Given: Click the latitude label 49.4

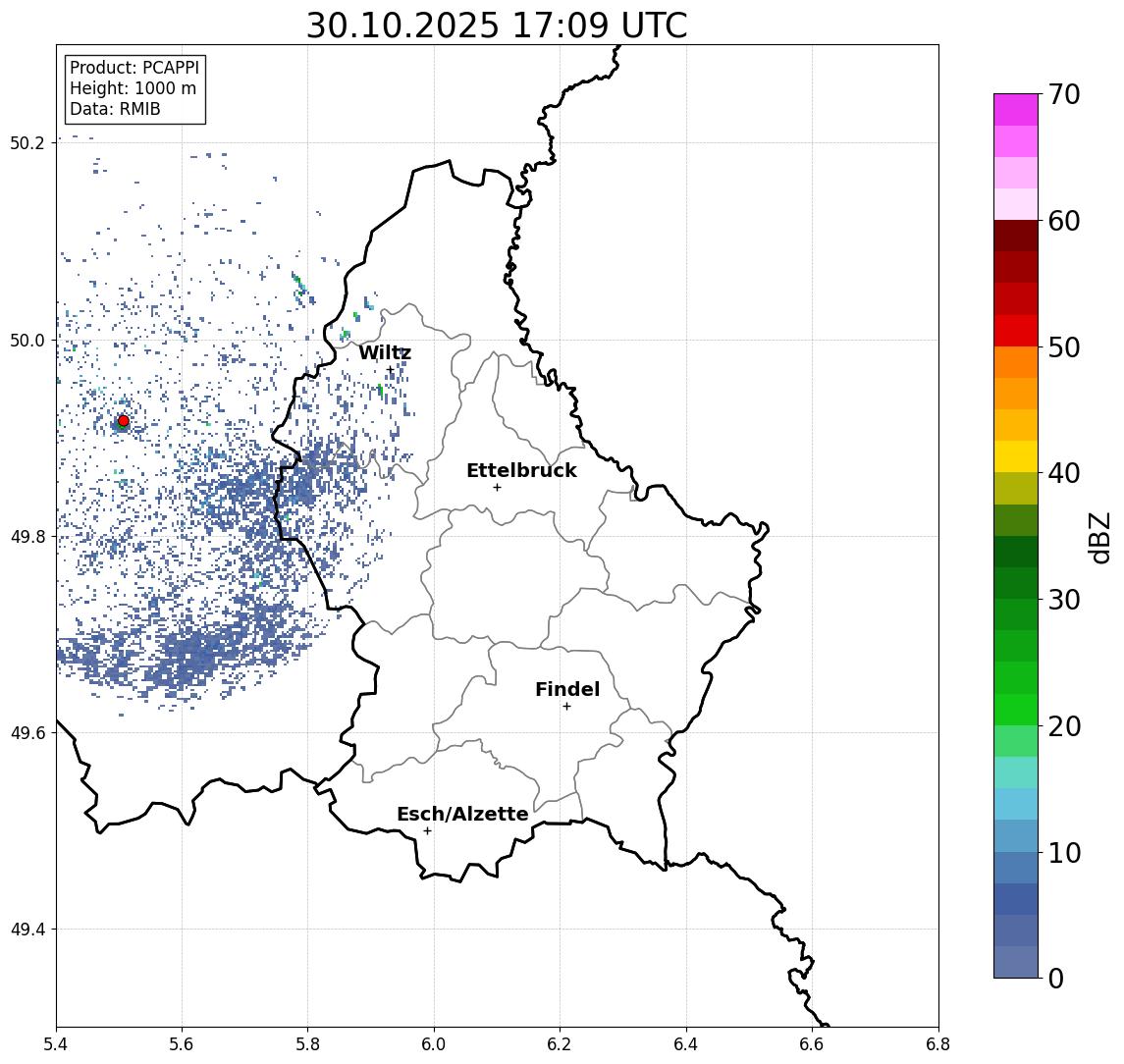Looking at the screenshot, I should point(27,930).
